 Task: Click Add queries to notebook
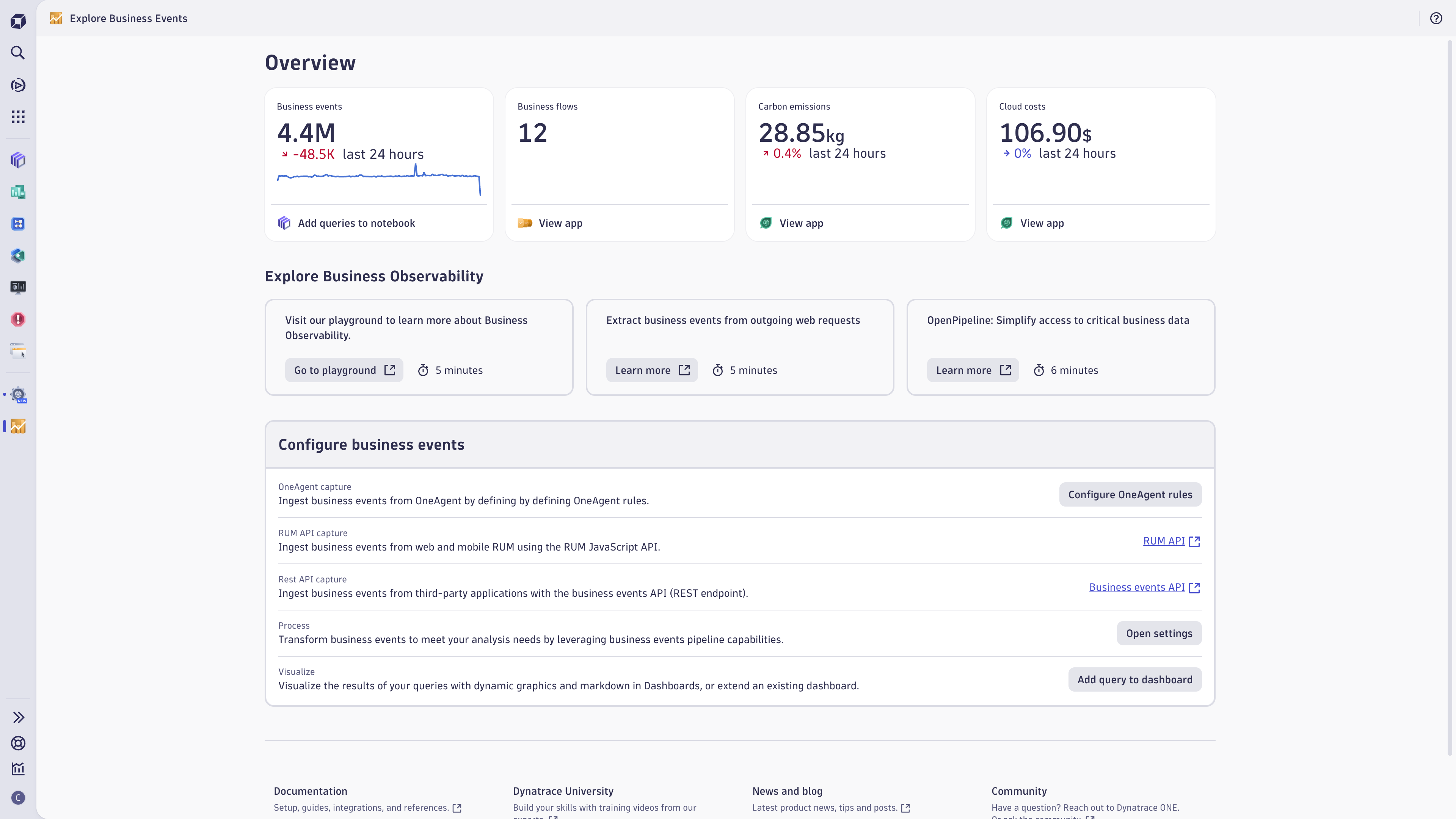coord(356,223)
